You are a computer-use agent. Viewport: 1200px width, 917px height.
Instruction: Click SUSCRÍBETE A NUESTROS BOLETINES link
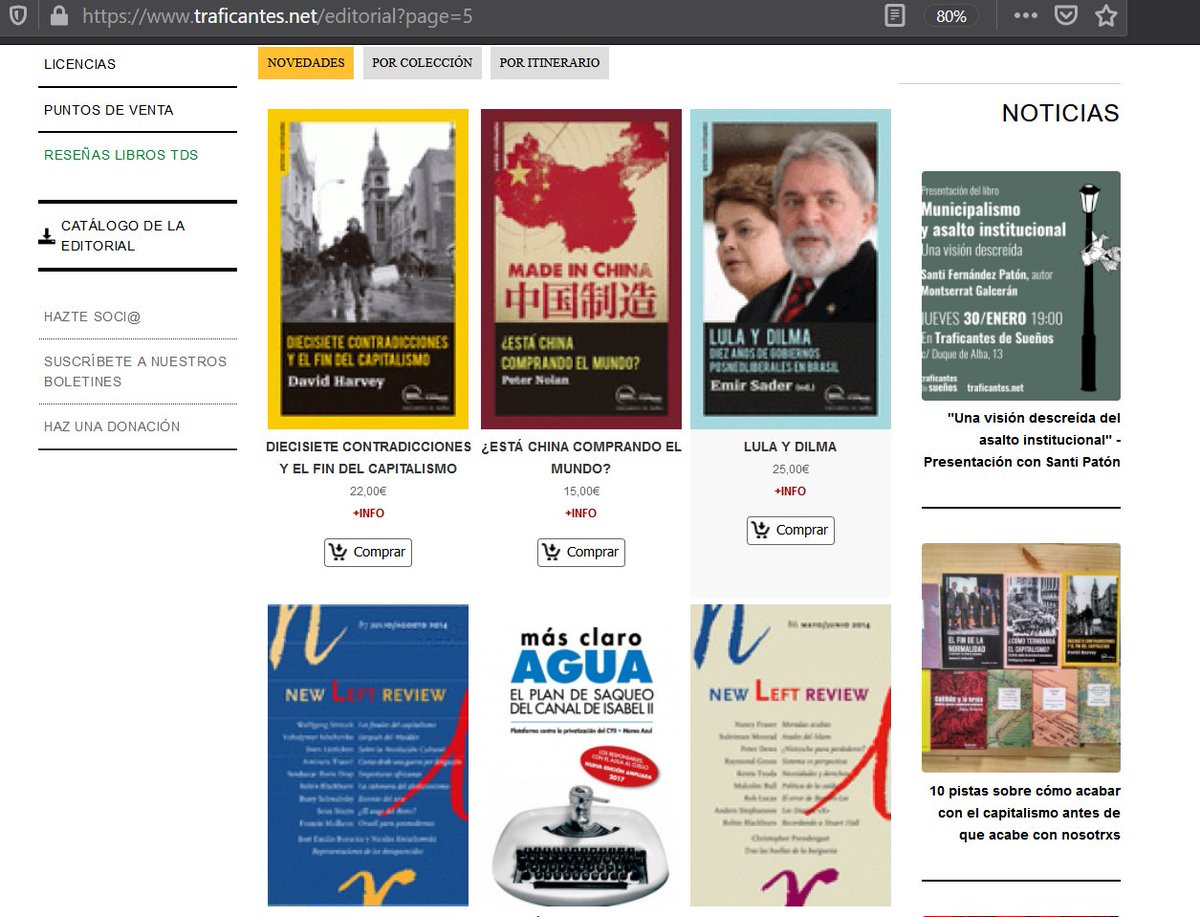click(135, 371)
